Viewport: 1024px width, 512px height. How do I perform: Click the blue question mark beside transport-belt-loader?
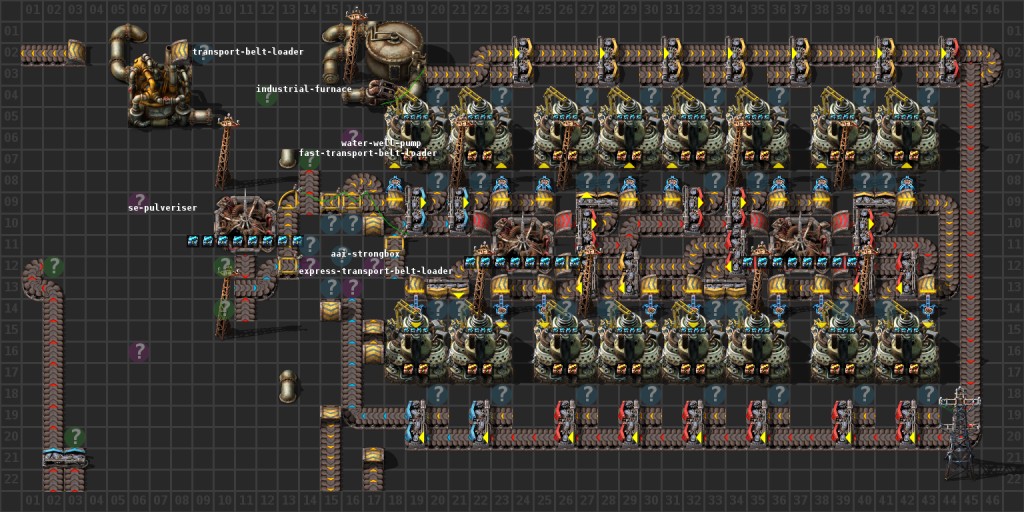[x=202, y=54]
